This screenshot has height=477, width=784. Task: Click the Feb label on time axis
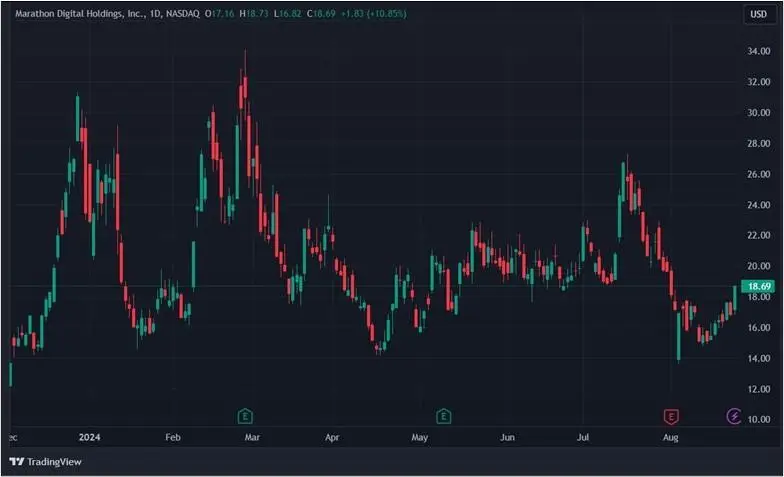(173, 437)
